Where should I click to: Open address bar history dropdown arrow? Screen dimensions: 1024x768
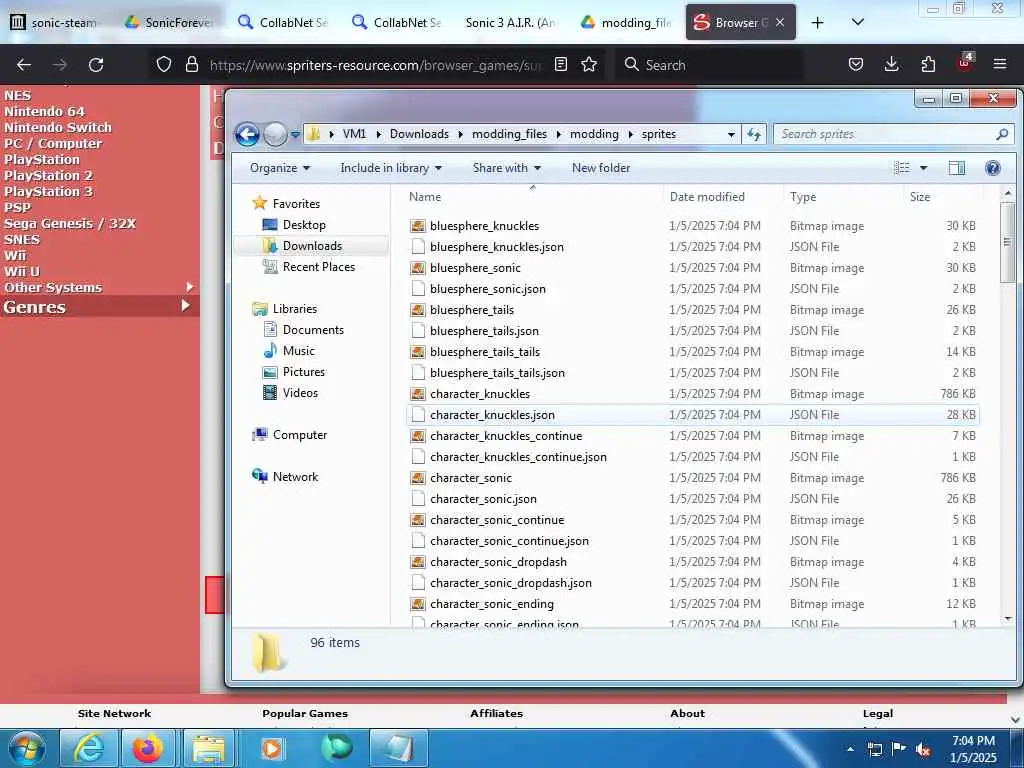(731, 135)
